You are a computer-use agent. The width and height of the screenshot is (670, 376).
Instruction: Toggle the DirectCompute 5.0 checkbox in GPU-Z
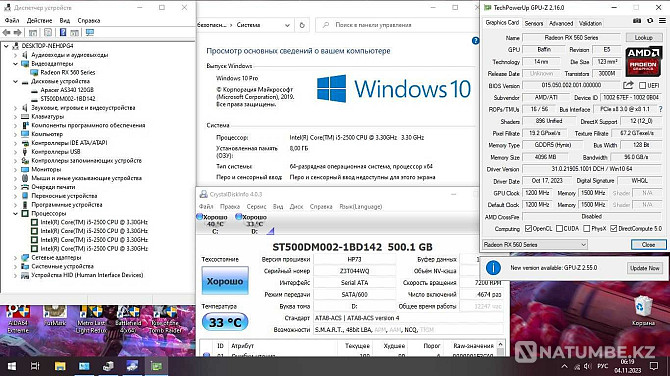tap(614, 229)
